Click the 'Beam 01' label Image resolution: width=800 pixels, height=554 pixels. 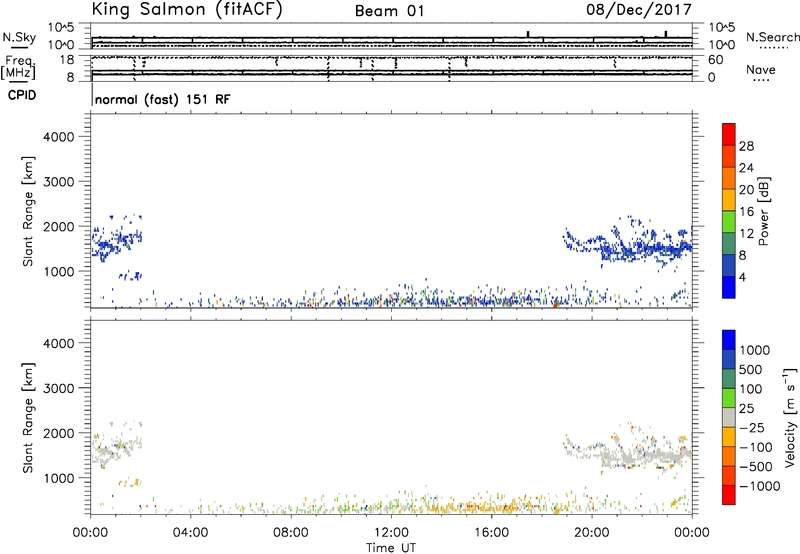click(x=389, y=11)
